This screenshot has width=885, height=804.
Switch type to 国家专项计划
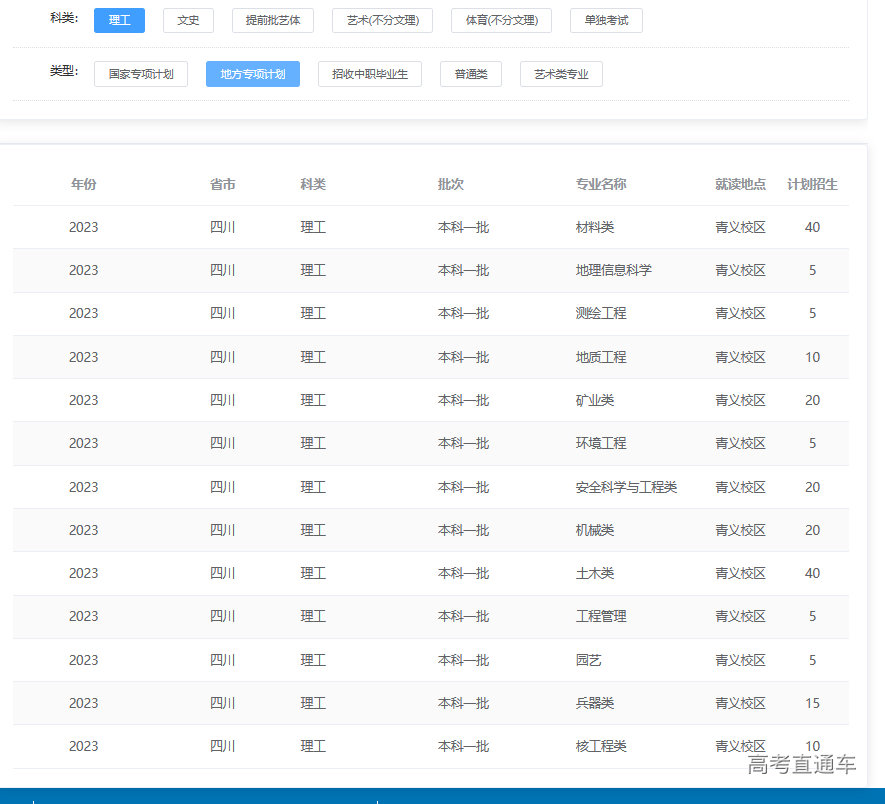141,74
